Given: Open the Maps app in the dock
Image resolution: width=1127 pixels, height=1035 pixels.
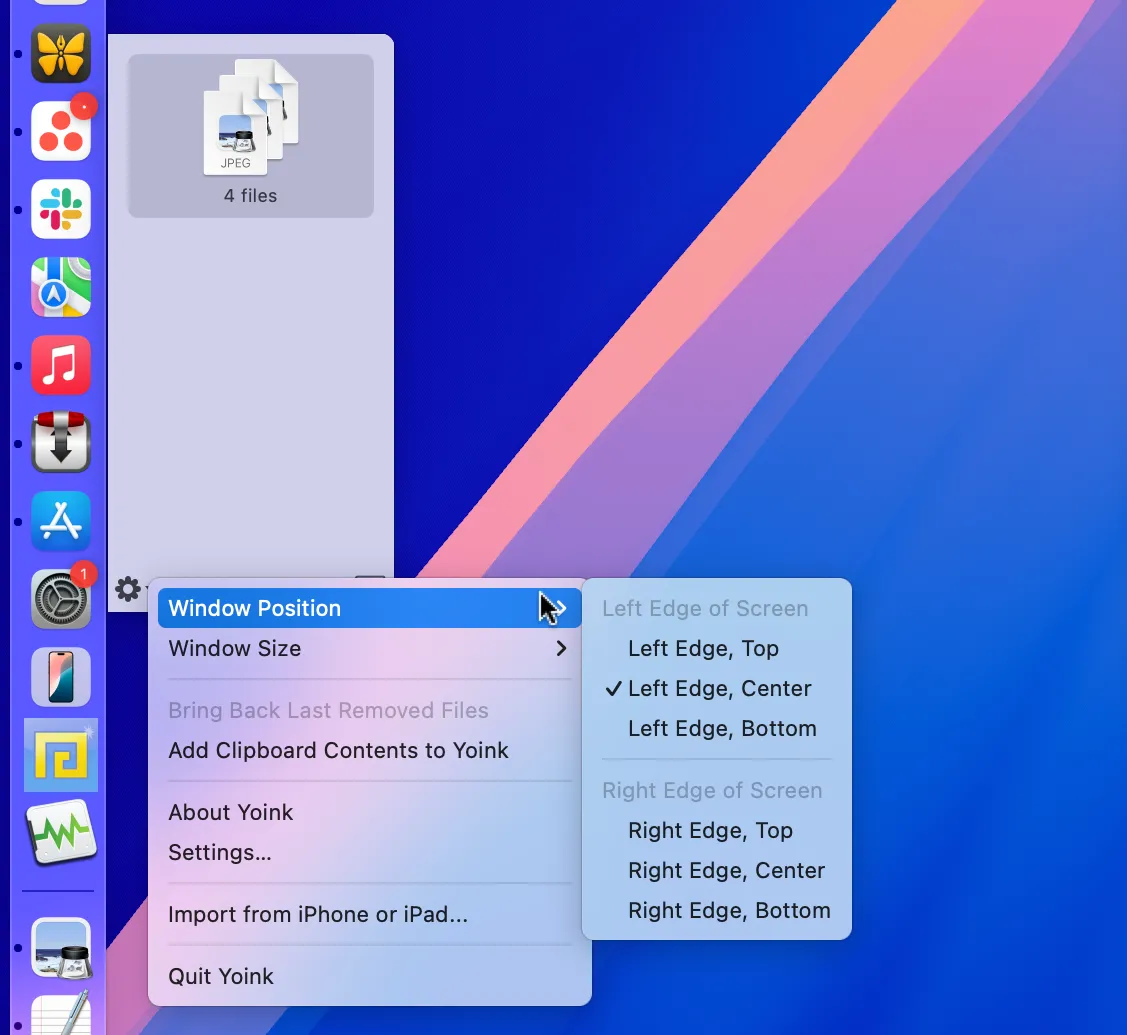Looking at the screenshot, I should point(61,288).
